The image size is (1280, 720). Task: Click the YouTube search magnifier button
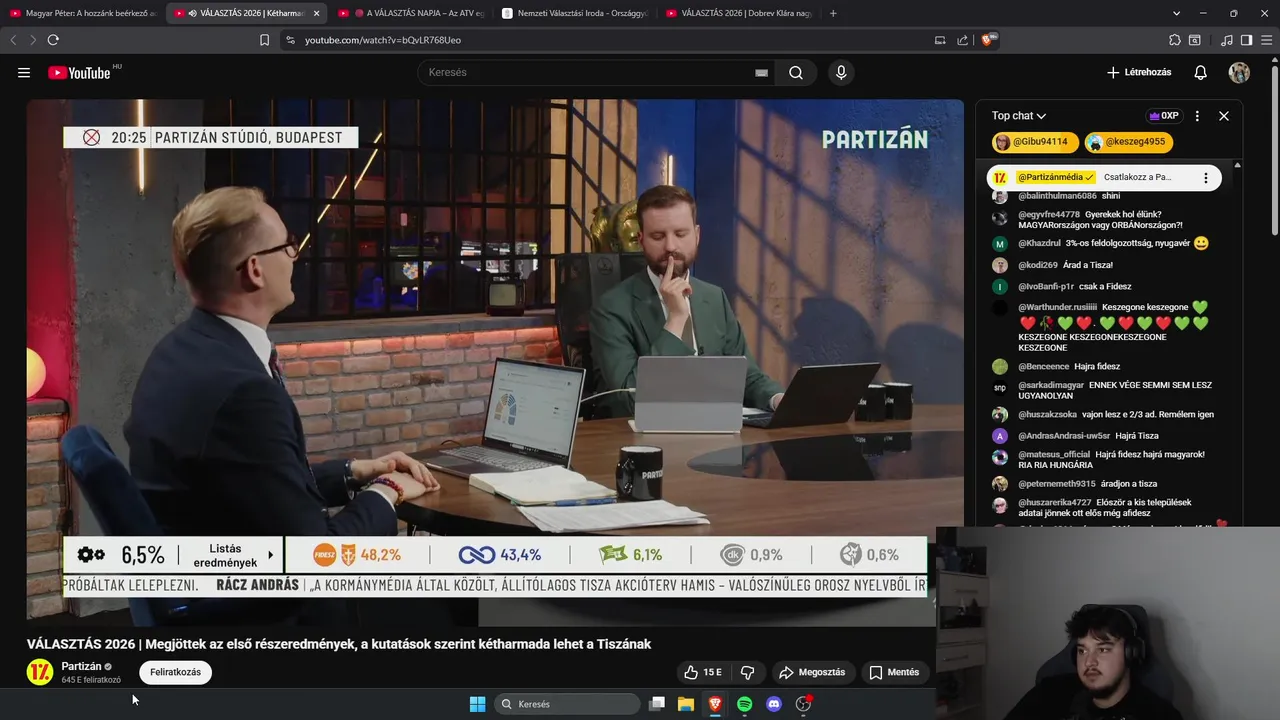click(796, 72)
